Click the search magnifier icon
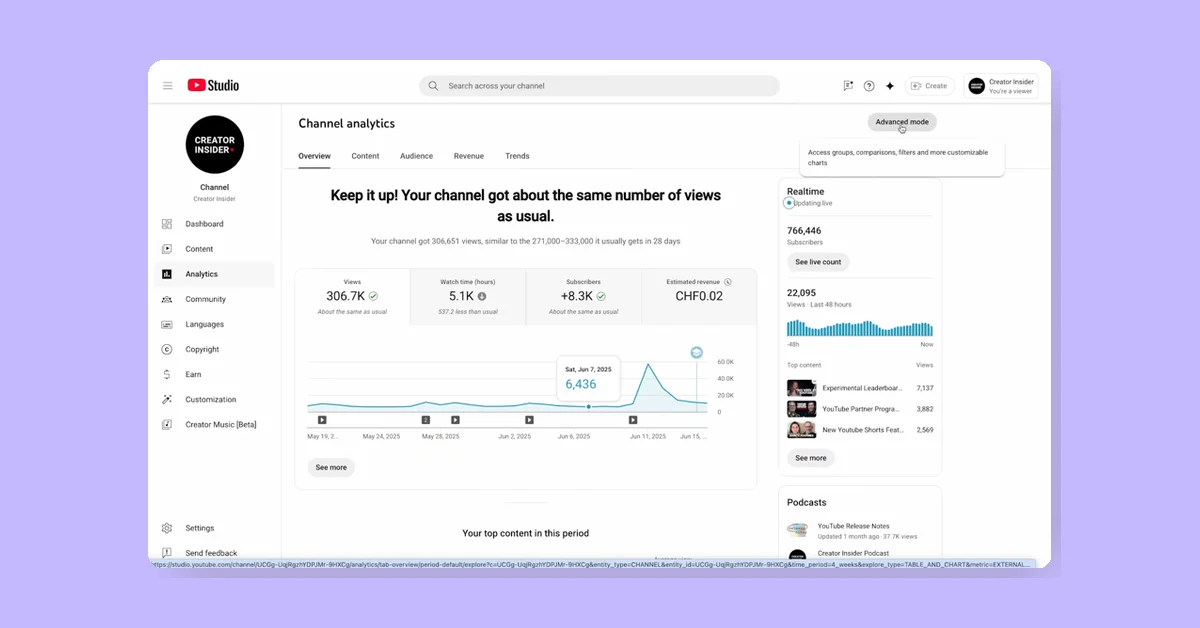 (x=433, y=86)
